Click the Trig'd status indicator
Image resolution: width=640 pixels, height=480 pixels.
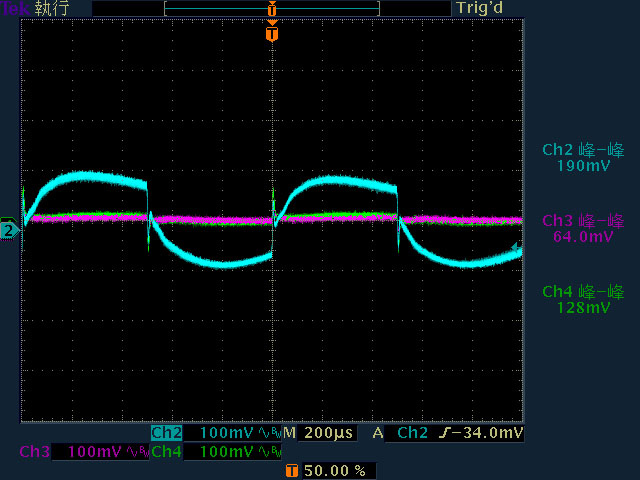[x=480, y=8]
